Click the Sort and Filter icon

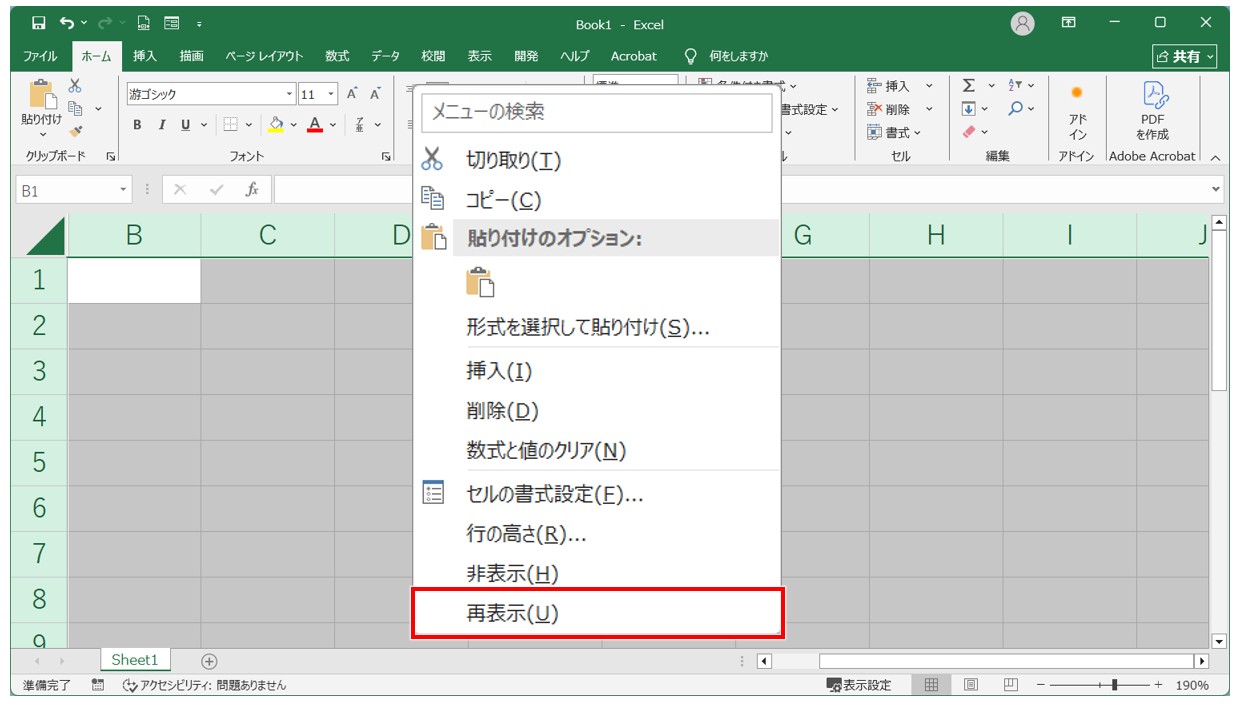[x=1015, y=86]
